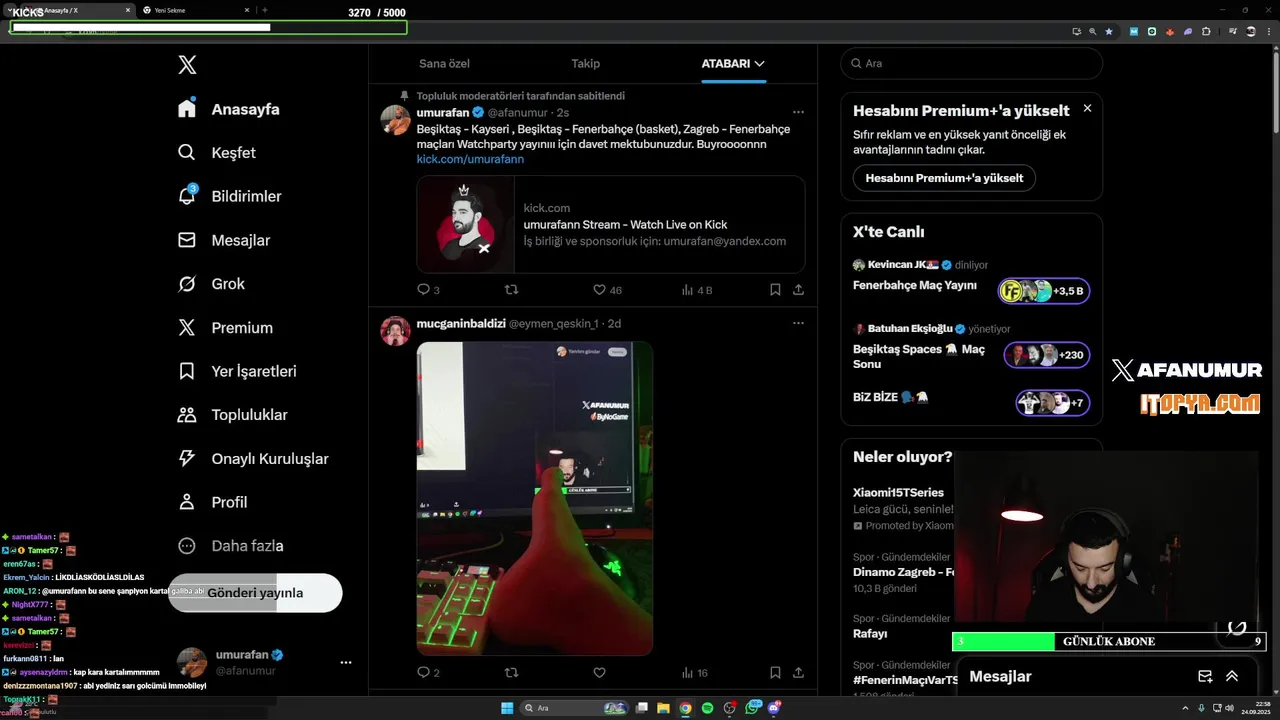This screenshot has height=720, width=1280.
Task: Switch to Yeni Sekme browser tab
Action: tap(195, 10)
